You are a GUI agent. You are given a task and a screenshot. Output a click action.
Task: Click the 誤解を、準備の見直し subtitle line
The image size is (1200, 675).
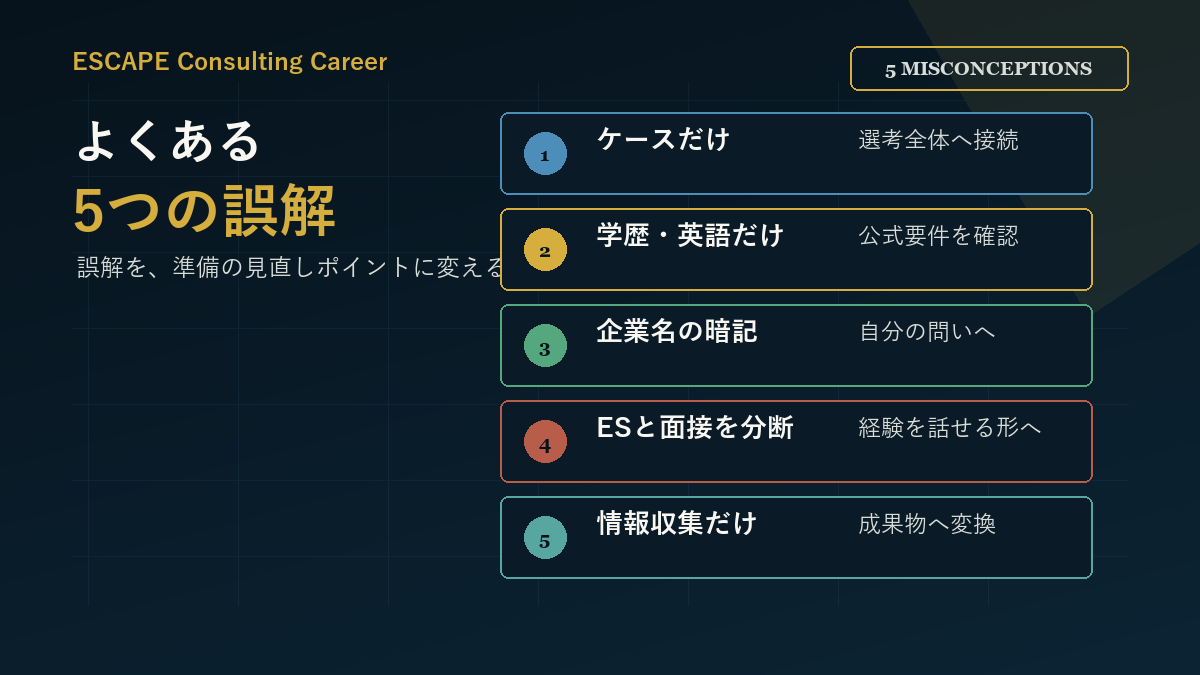point(291,267)
